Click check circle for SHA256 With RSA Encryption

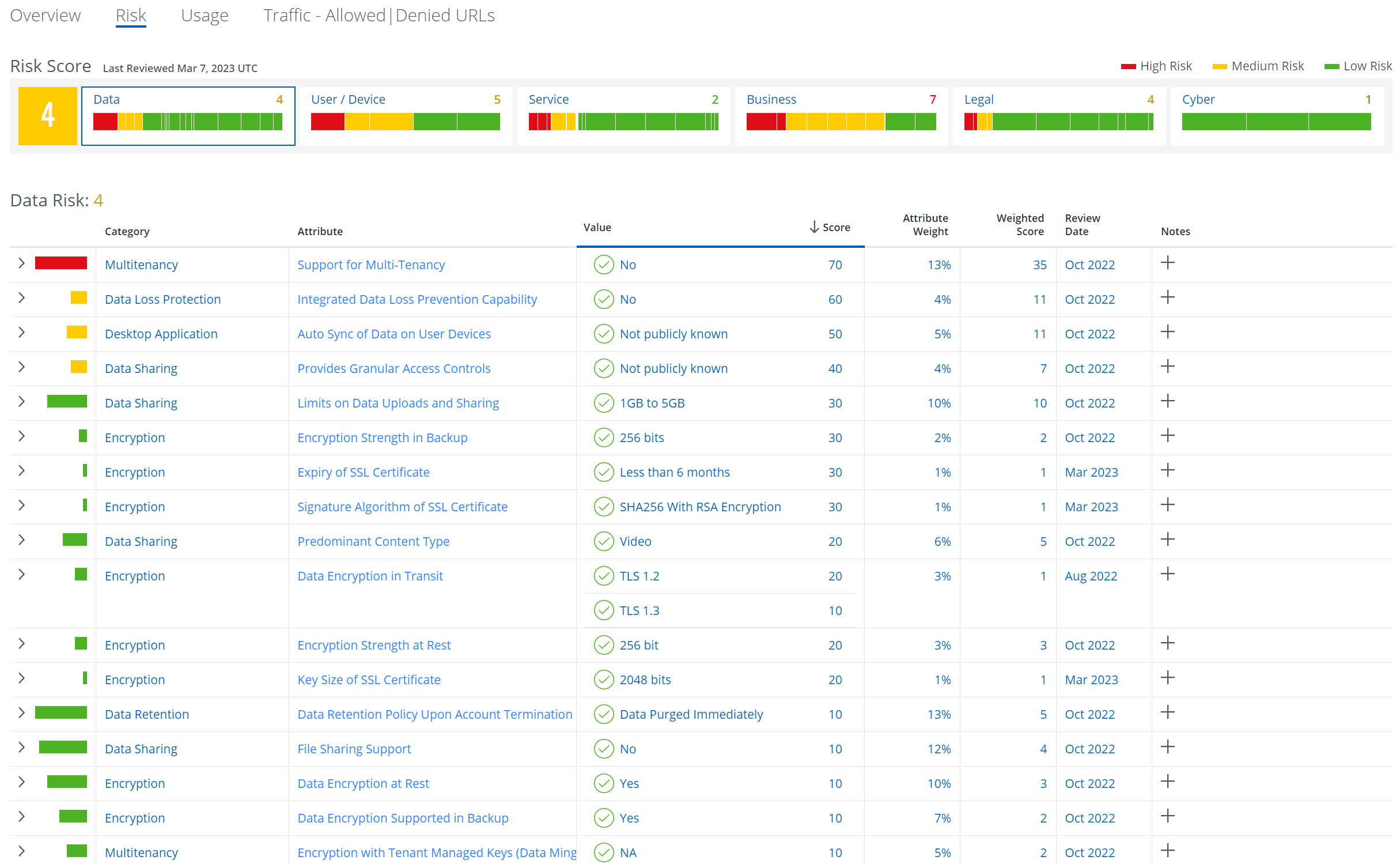point(603,507)
